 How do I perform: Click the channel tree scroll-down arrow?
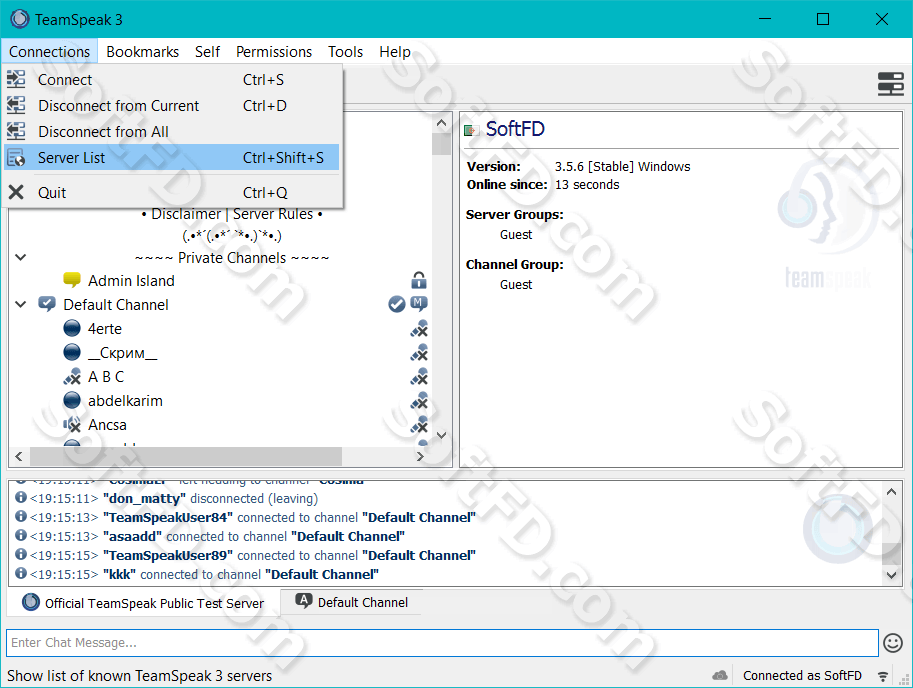(x=441, y=435)
